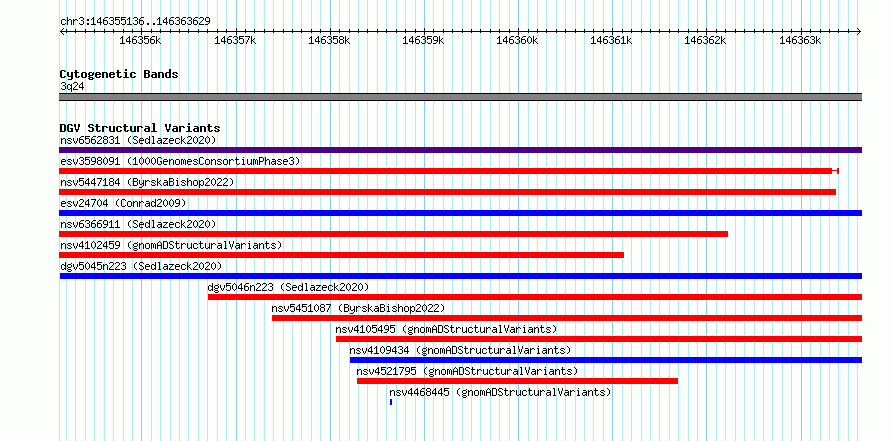890x441 pixels.
Task: Click the red esv3598091 variant bar
Action: click(x=449, y=171)
